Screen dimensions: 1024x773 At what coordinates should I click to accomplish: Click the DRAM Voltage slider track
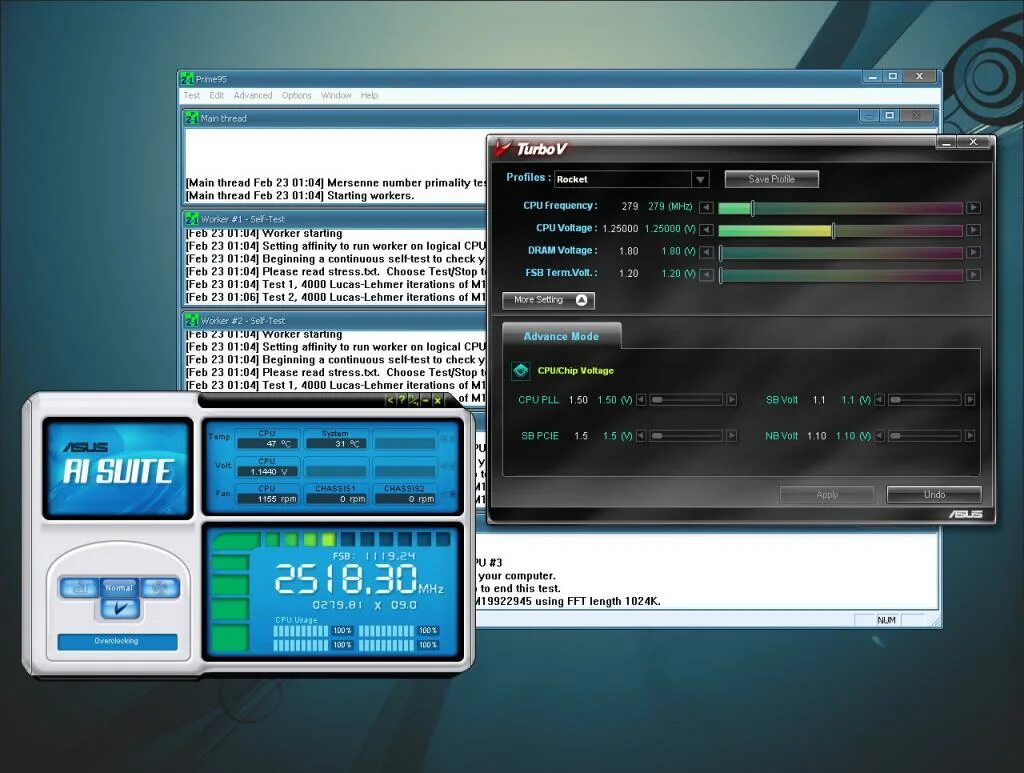pyautogui.click(x=840, y=252)
